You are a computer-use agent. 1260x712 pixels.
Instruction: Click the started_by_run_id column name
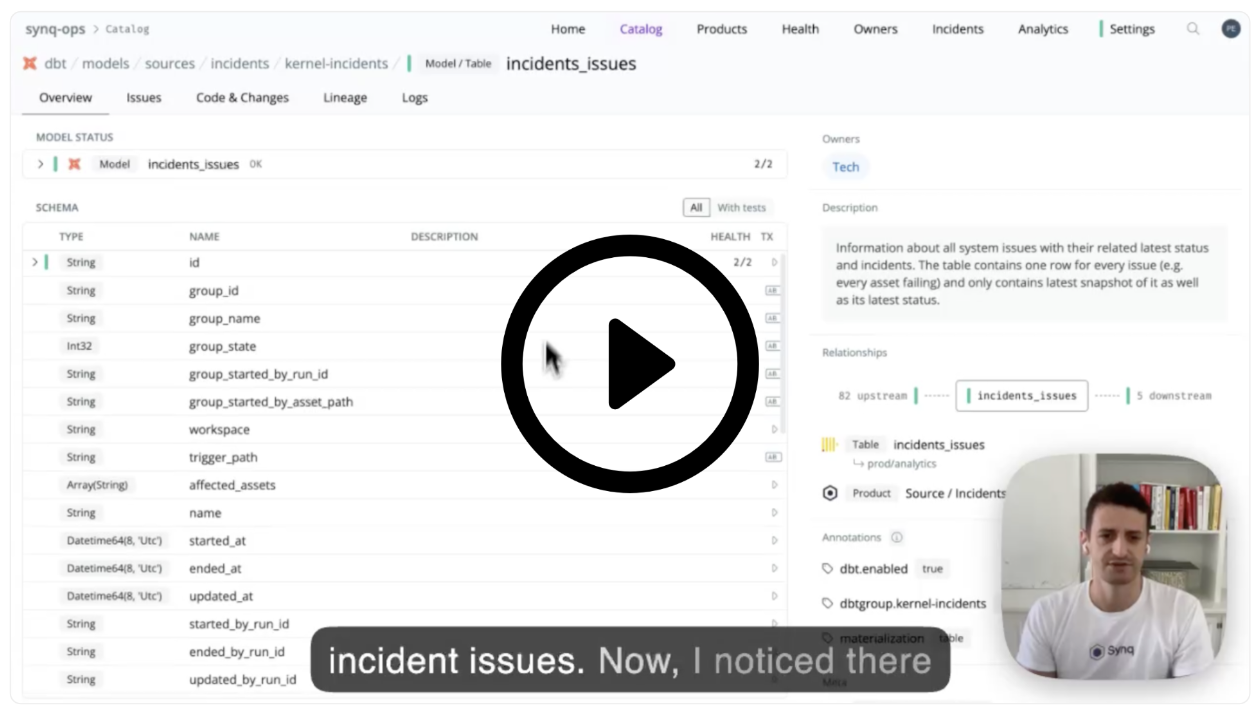pyautogui.click(x=239, y=624)
